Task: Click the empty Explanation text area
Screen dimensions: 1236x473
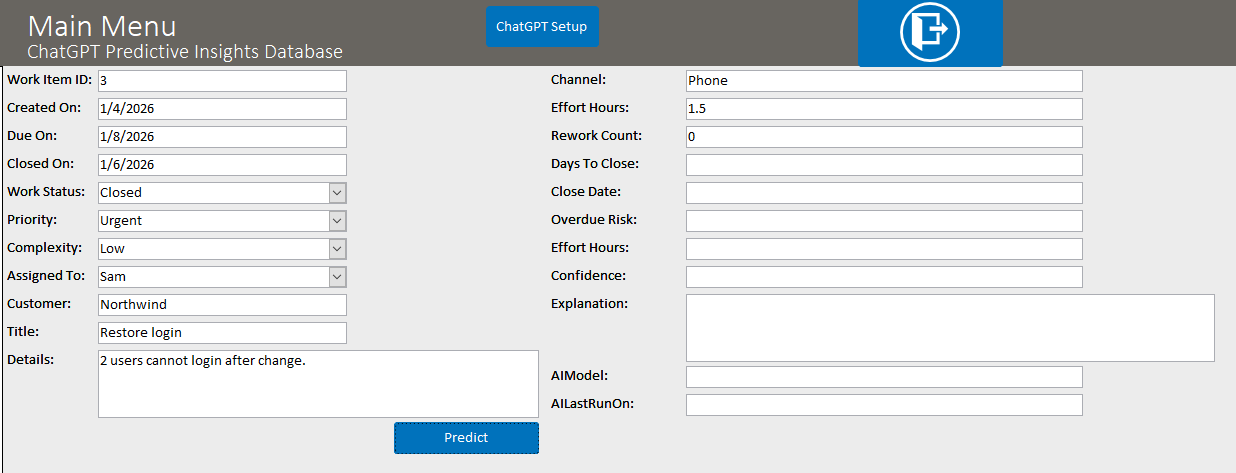Action: 950,328
